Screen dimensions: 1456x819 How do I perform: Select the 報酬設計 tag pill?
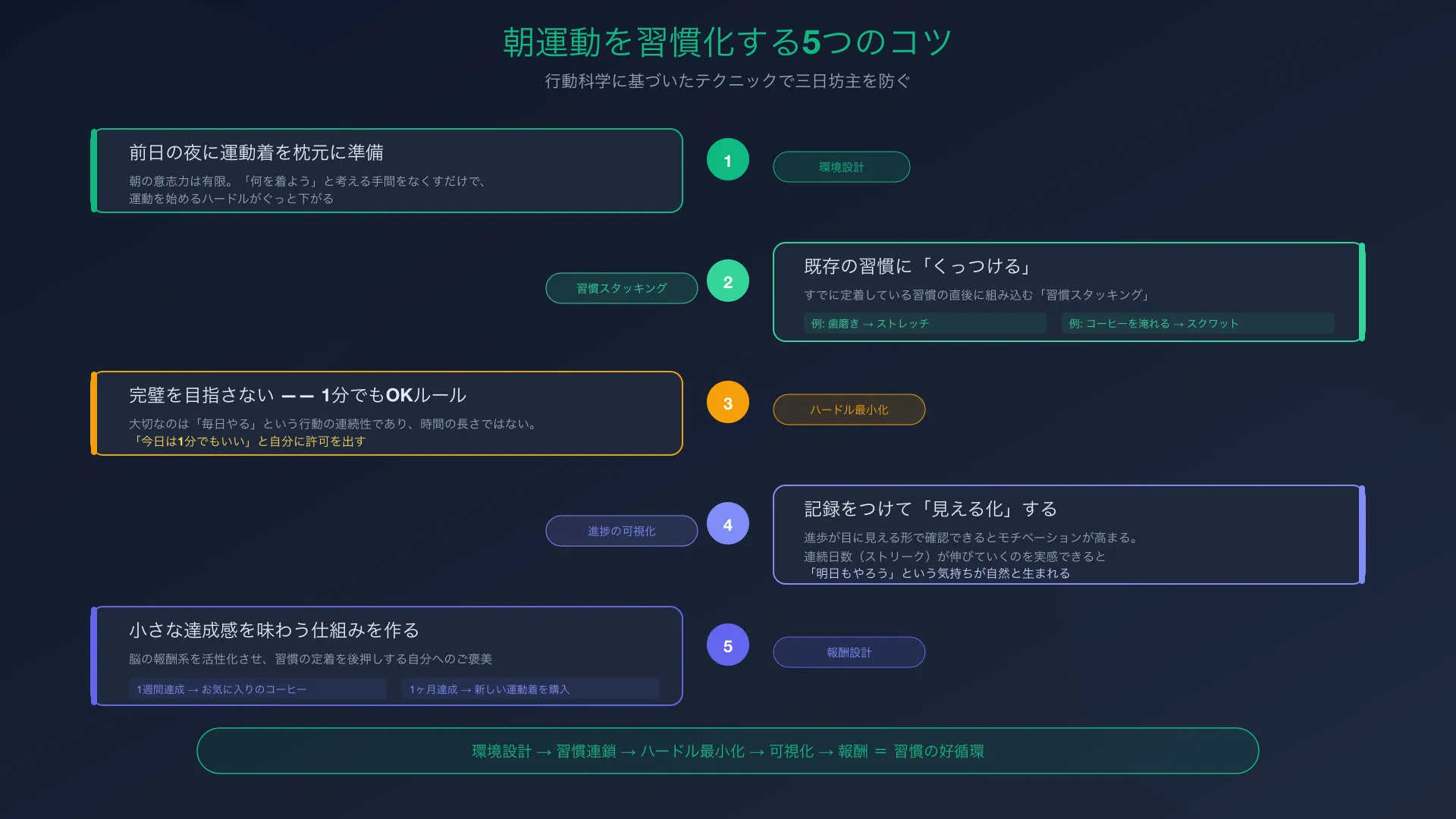click(x=849, y=652)
